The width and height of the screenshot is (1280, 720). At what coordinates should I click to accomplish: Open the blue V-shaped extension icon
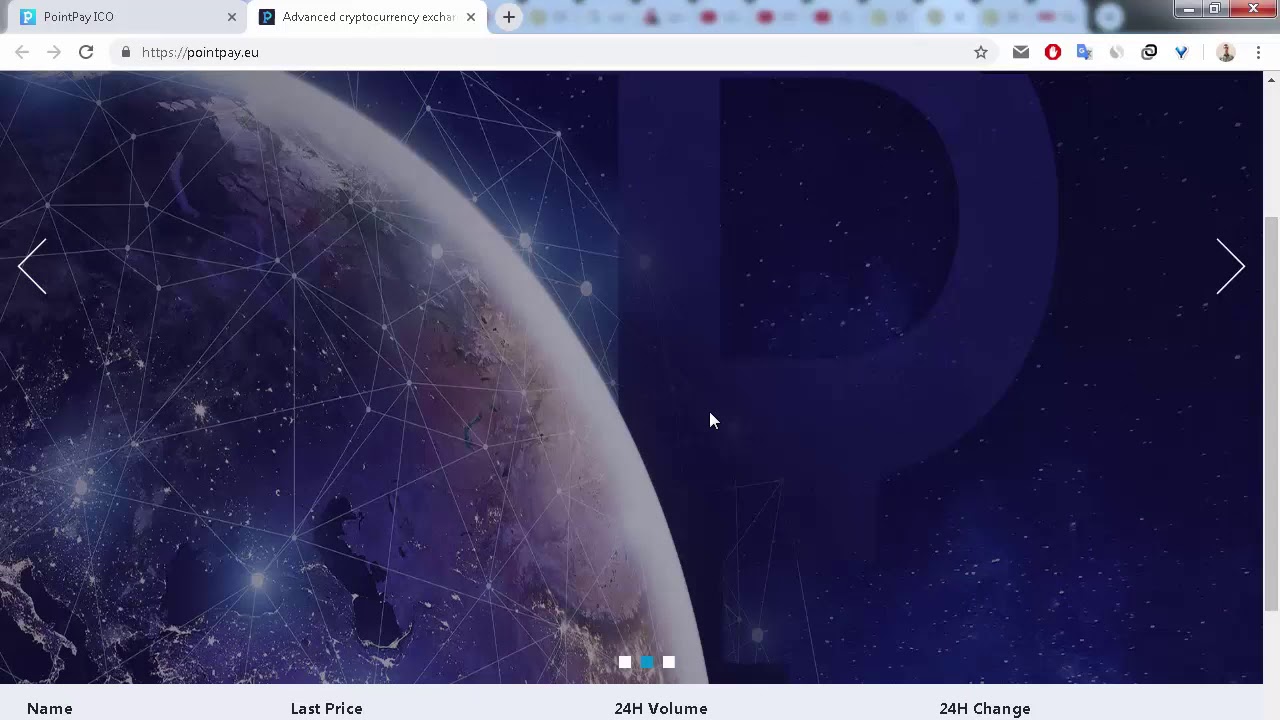pos(1181,52)
